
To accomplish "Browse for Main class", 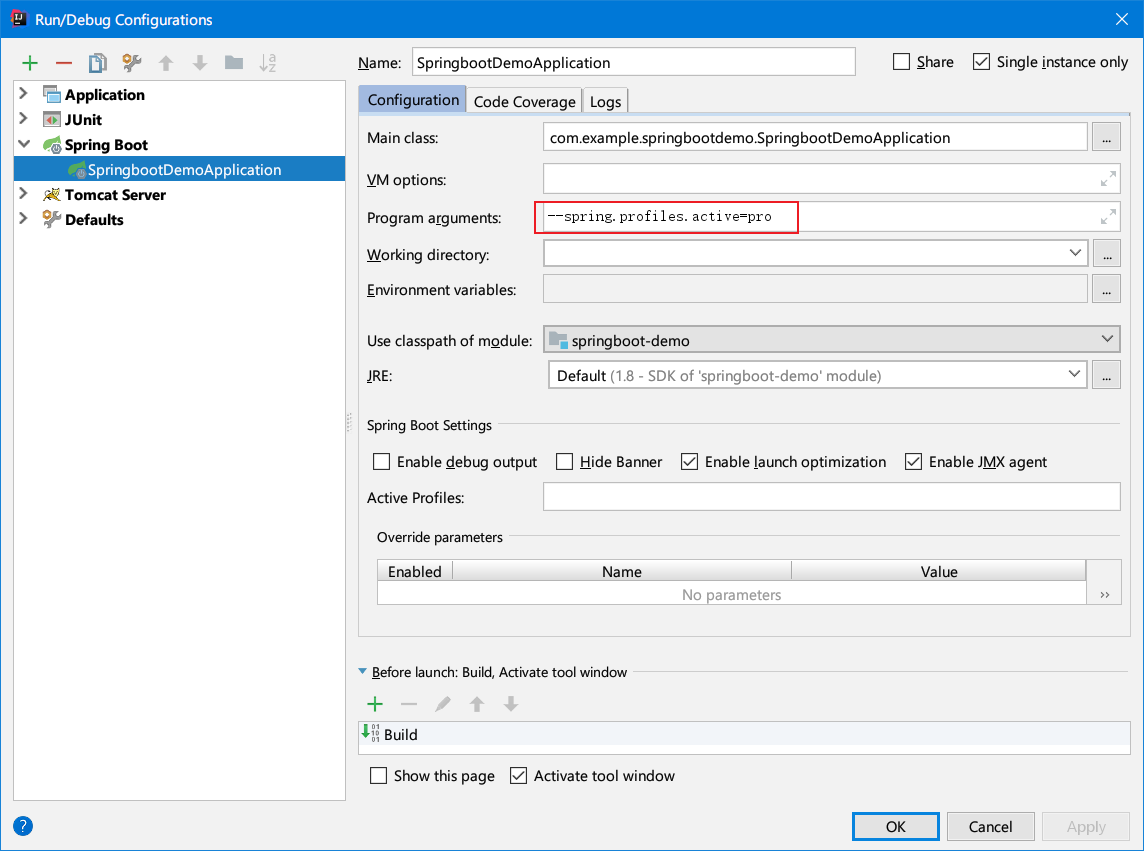I will click(x=1106, y=137).
